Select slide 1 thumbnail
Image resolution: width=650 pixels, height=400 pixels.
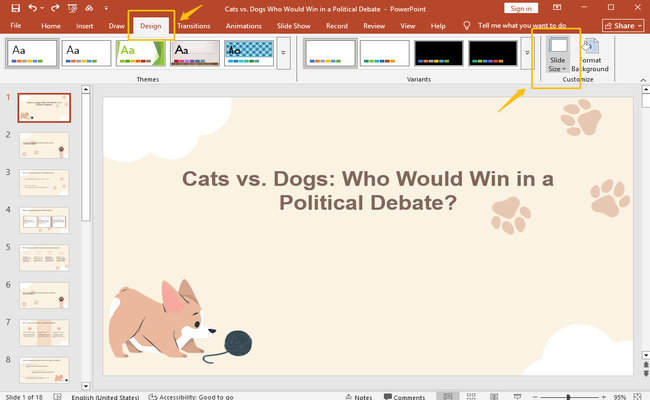point(44,108)
